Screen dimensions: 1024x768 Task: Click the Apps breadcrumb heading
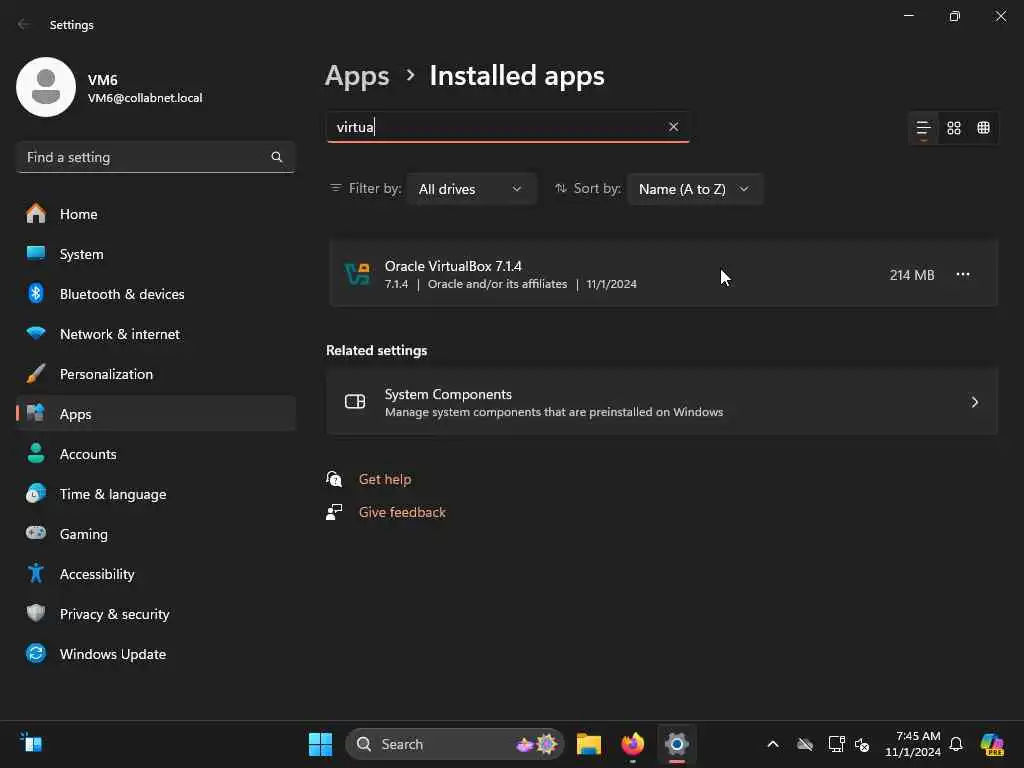[357, 76]
